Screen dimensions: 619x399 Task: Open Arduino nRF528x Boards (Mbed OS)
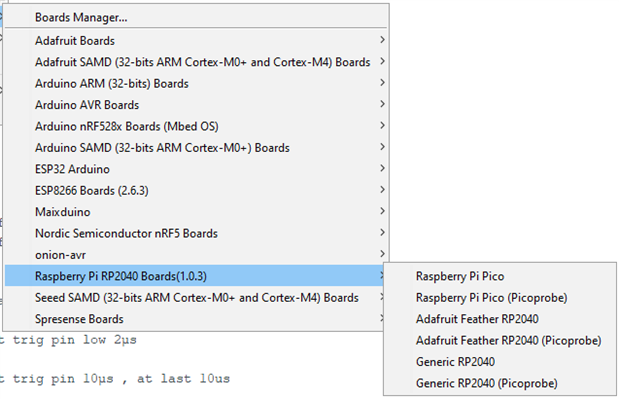point(196,126)
